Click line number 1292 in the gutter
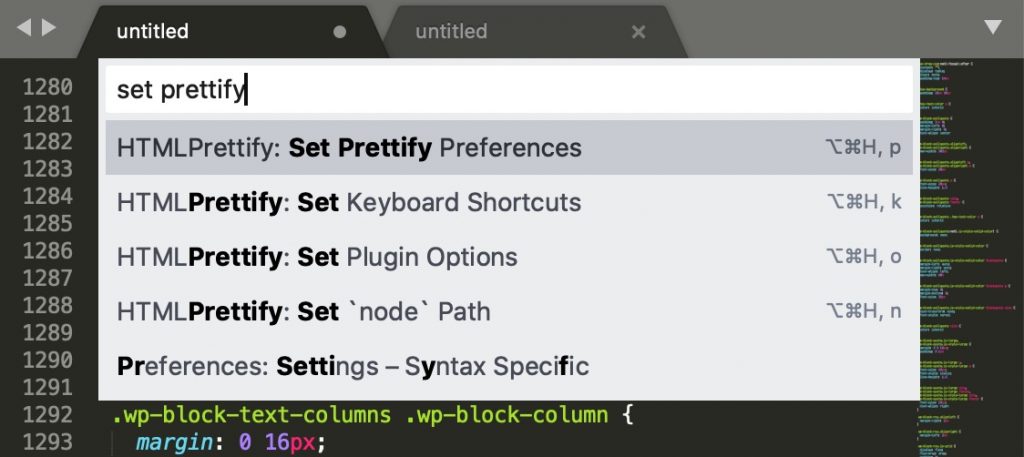1024x457 pixels. tap(48, 415)
